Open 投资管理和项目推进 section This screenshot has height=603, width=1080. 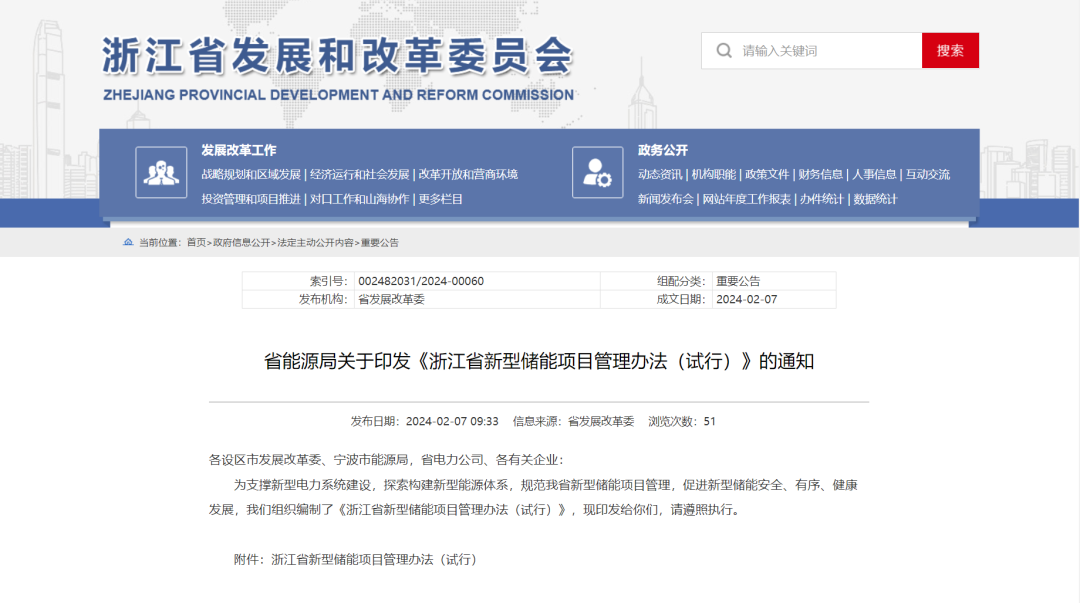251,199
